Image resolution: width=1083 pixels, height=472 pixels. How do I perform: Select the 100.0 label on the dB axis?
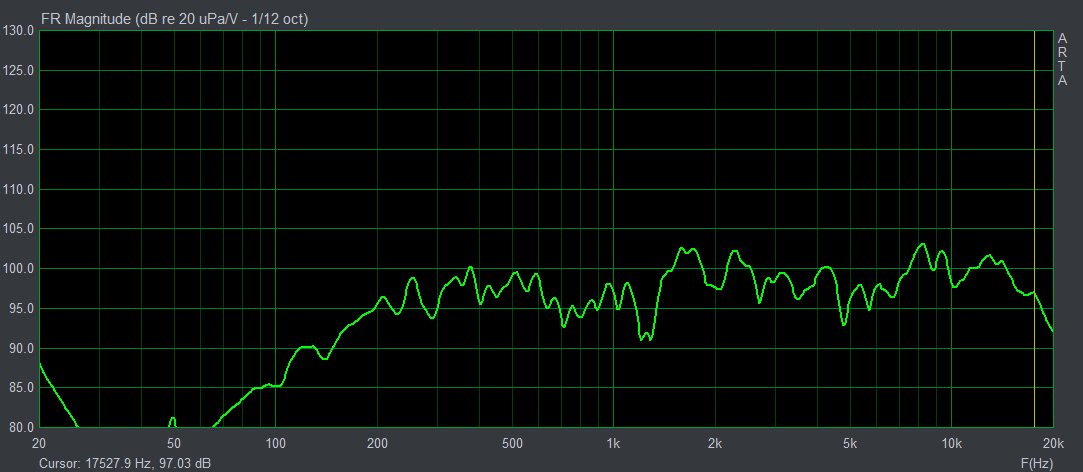20,269
